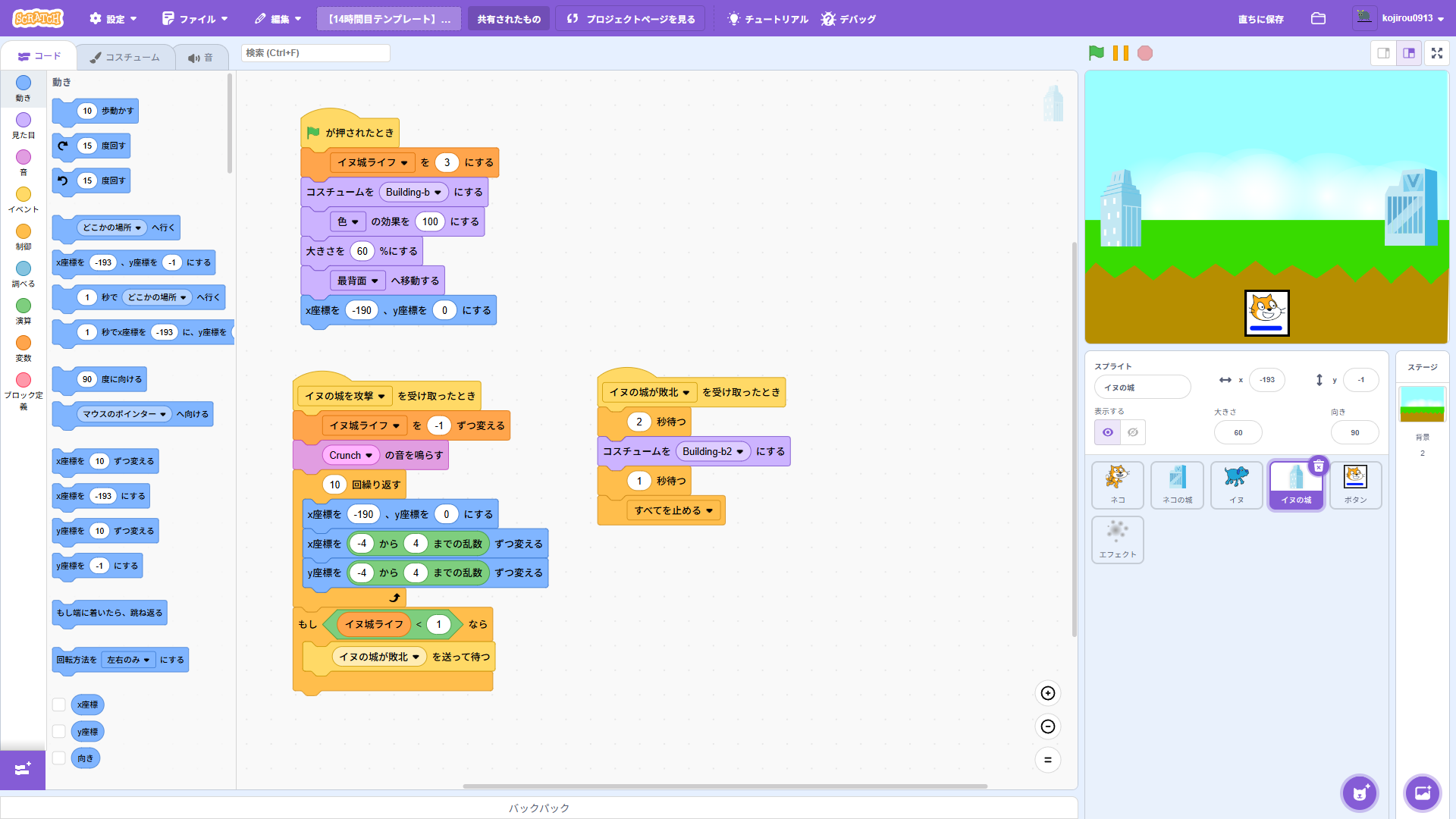1456x819 pixels.
Task: Switch to the コスチューム tab
Action: click(x=125, y=57)
